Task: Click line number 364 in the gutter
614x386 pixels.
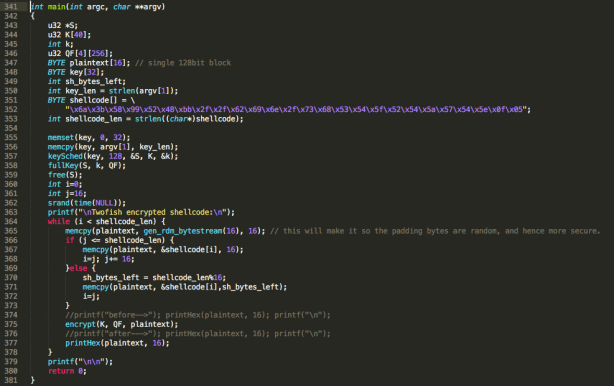Action: (11, 222)
